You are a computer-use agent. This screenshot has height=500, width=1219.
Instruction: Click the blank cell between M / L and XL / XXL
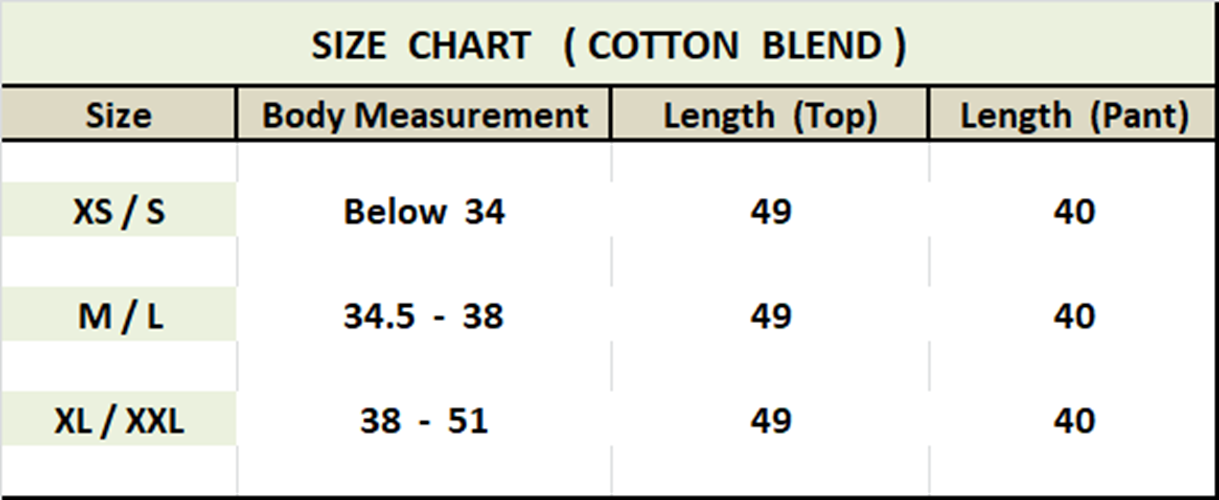coord(118,367)
